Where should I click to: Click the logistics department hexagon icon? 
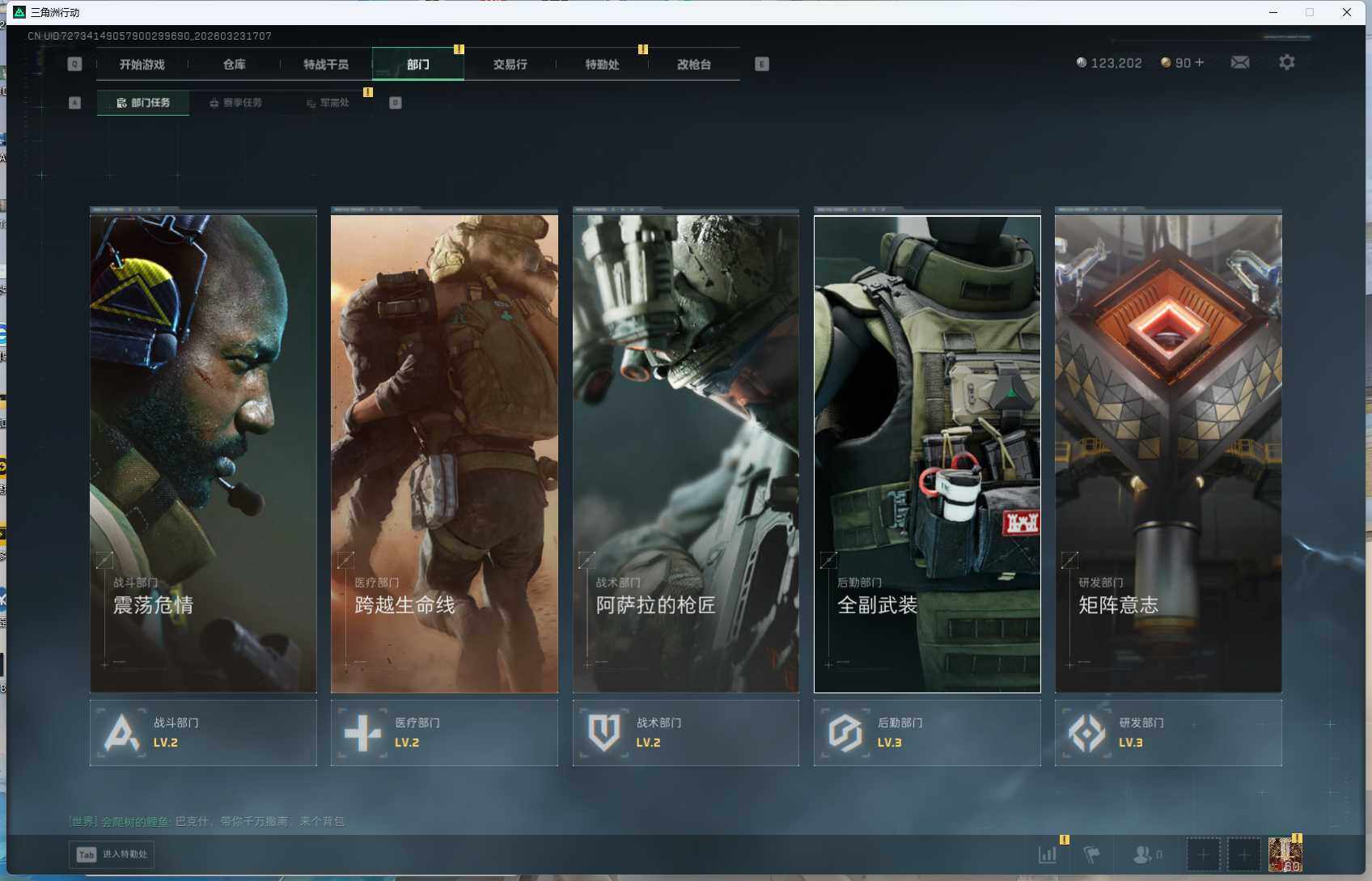point(845,733)
